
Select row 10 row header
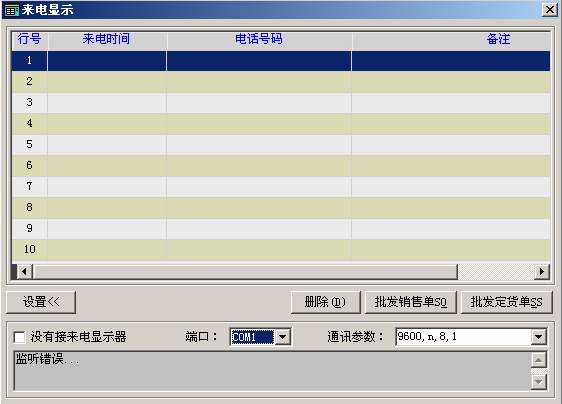click(29, 249)
